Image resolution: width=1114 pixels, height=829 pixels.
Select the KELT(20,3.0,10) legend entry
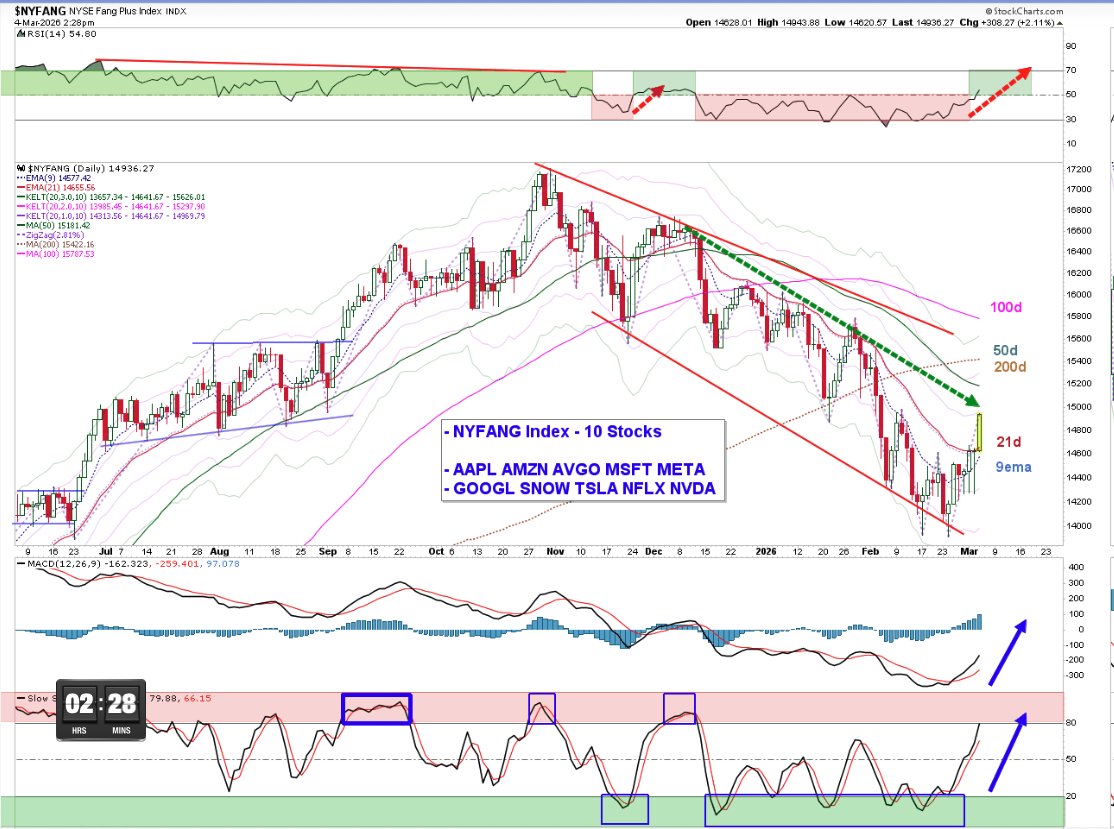pos(111,197)
